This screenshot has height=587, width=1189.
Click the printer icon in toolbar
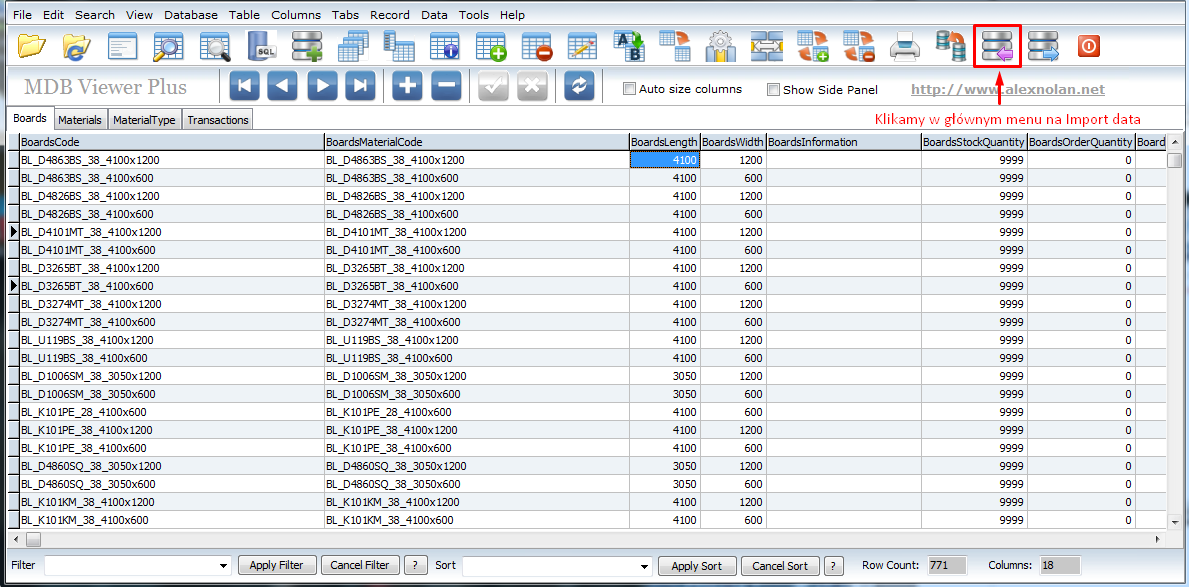point(905,46)
